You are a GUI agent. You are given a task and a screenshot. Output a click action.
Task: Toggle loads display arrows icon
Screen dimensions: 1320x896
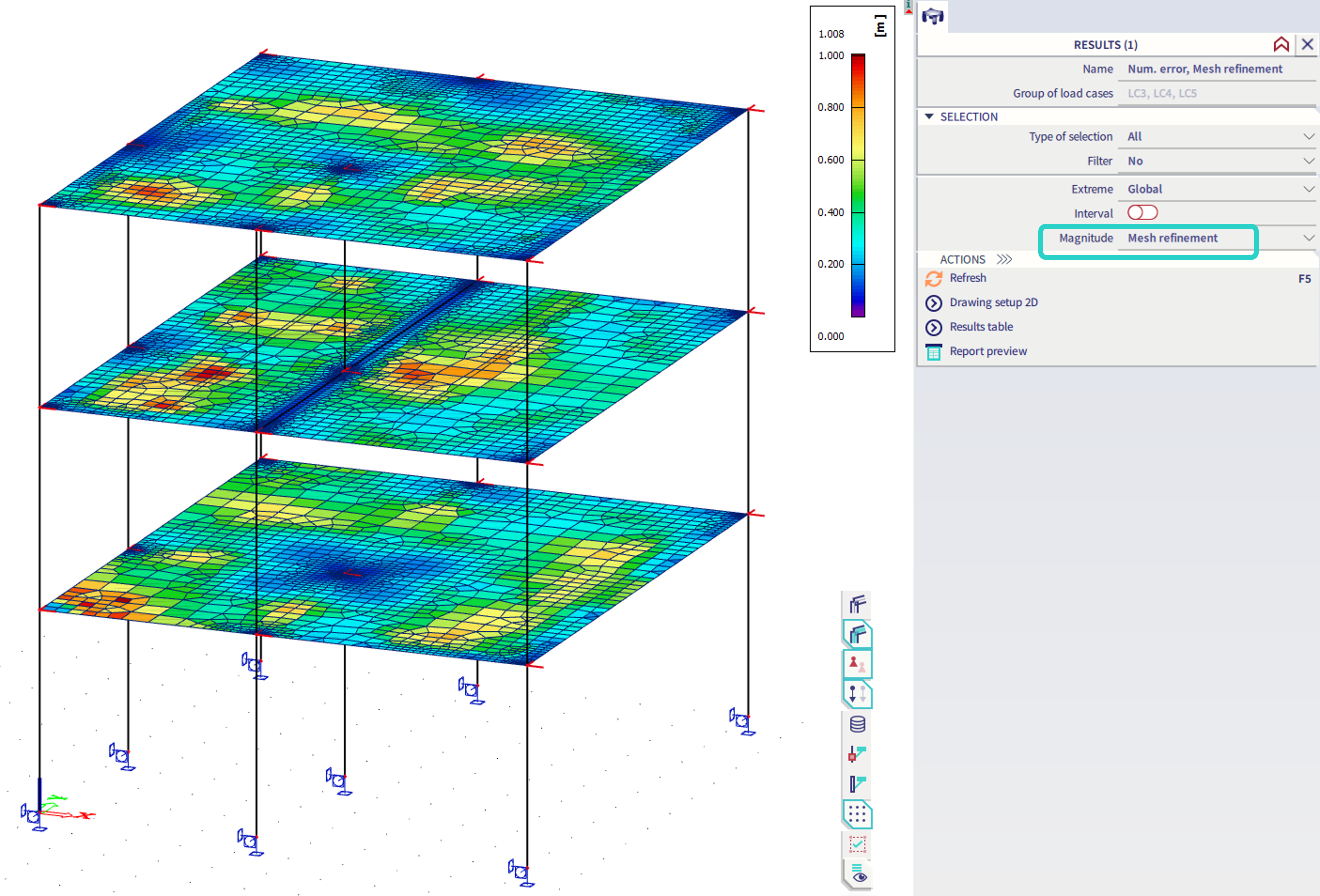(856, 694)
